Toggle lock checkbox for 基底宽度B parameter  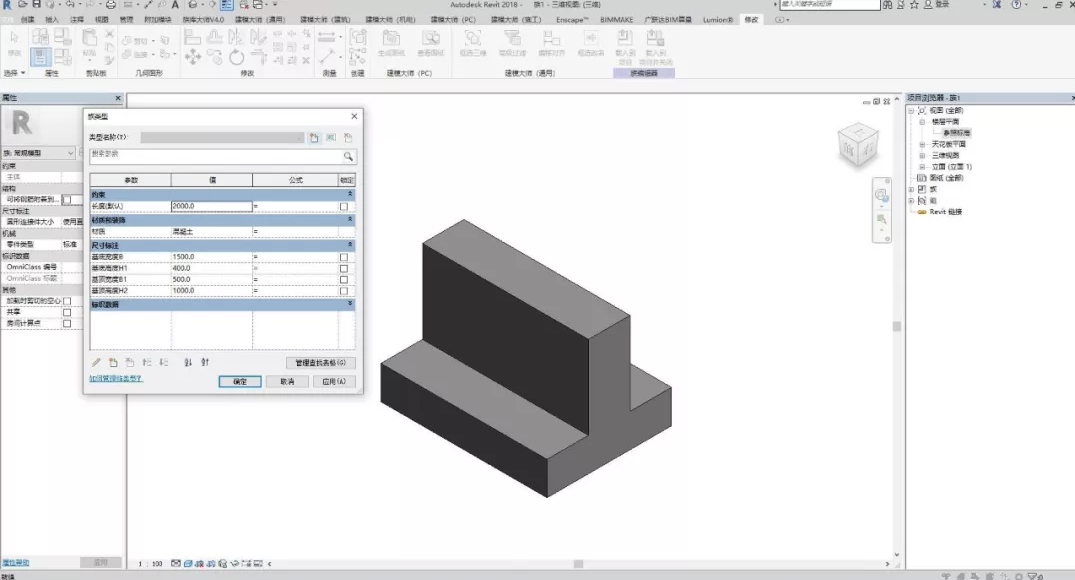(344, 257)
